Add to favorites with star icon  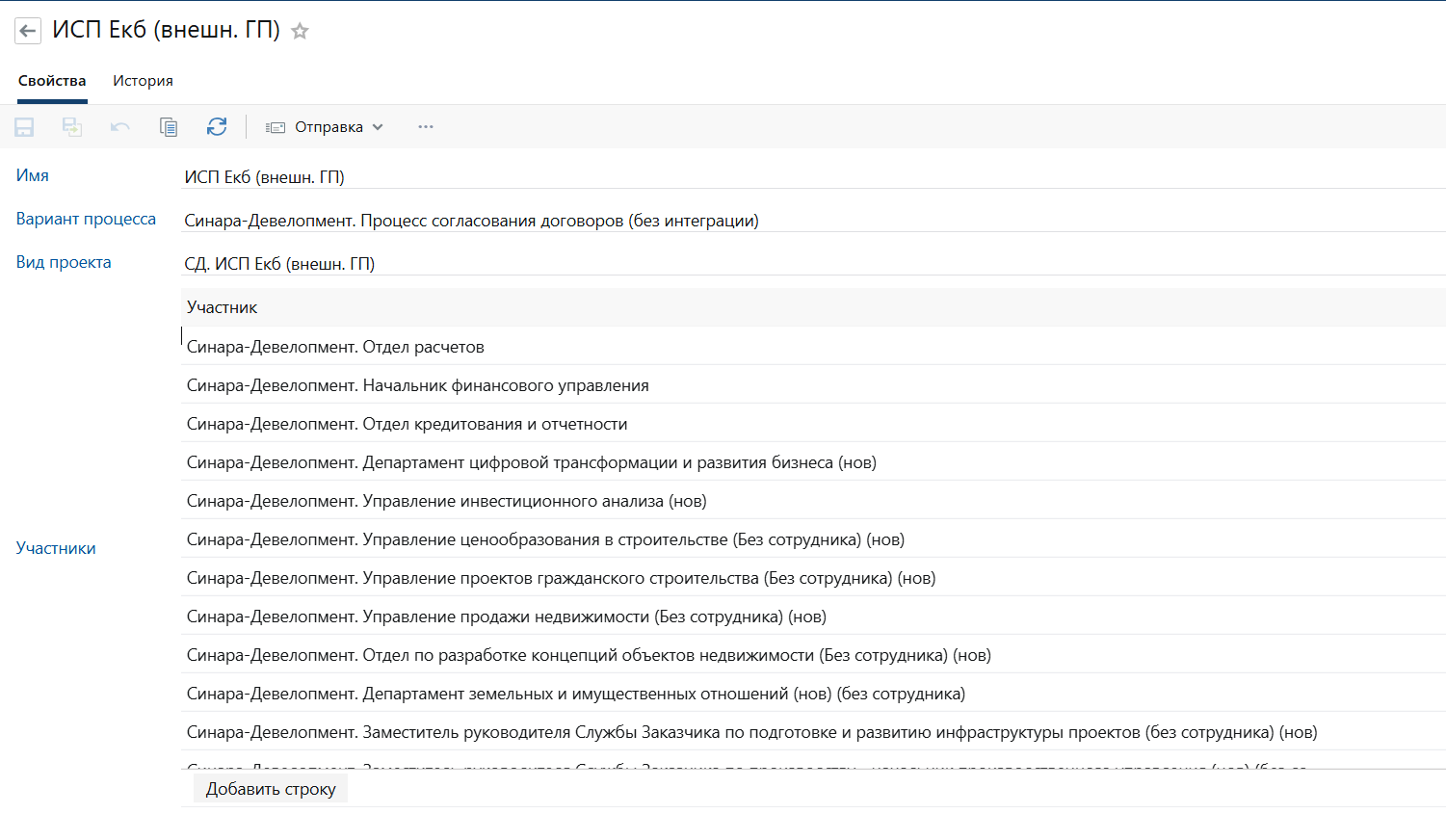[x=301, y=31]
